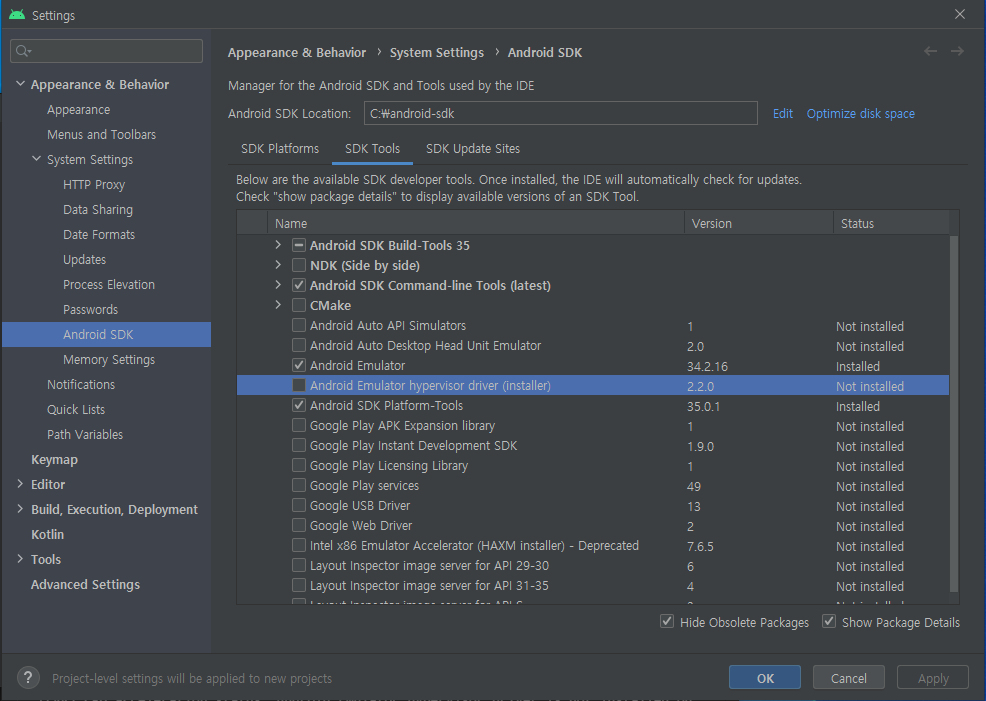Viewport: 986px width, 701px height.
Task: Click the SDK tools list scrollbar
Action: point(954,413)
